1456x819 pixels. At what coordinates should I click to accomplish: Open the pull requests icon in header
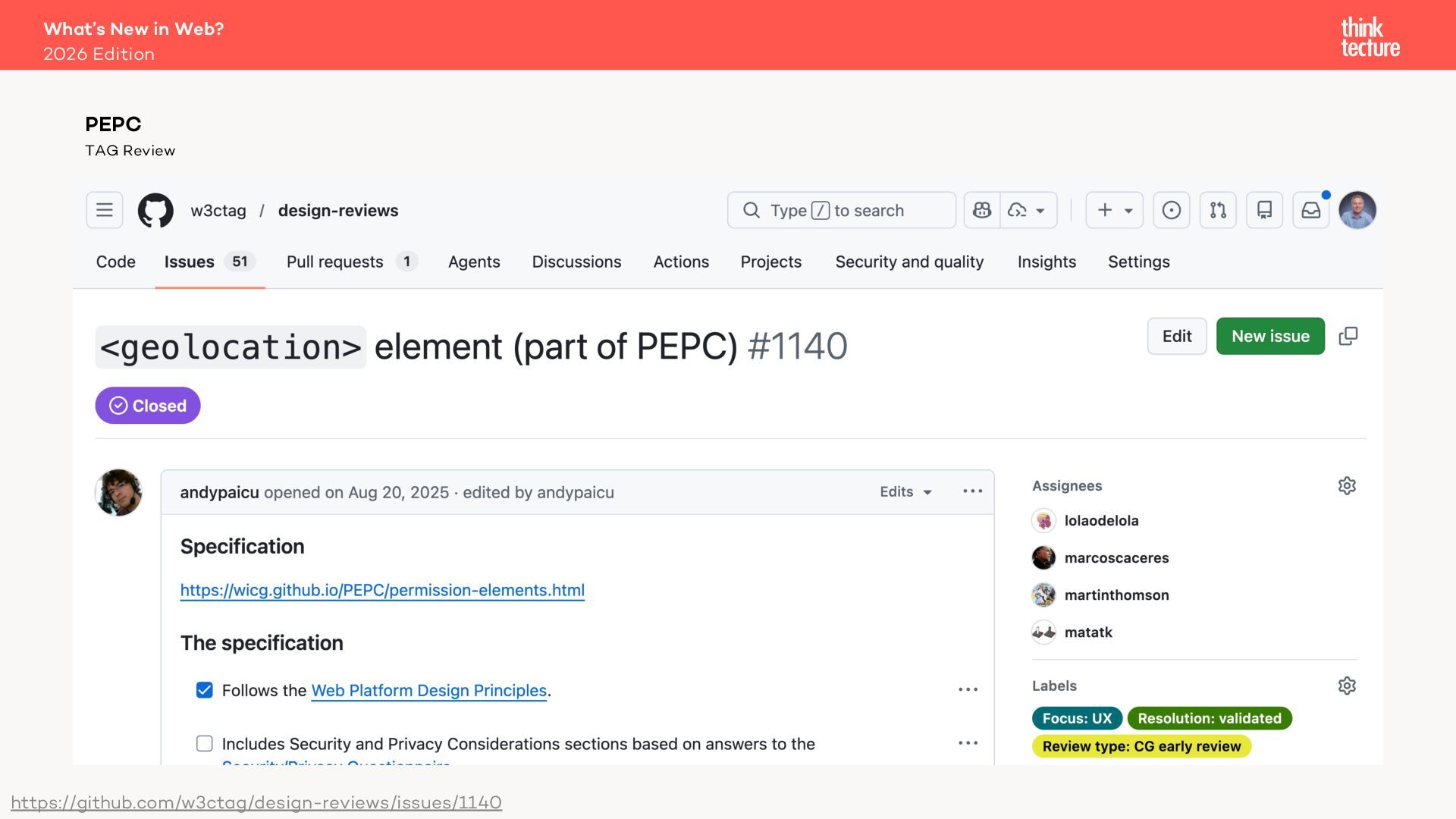point(1218,210)
